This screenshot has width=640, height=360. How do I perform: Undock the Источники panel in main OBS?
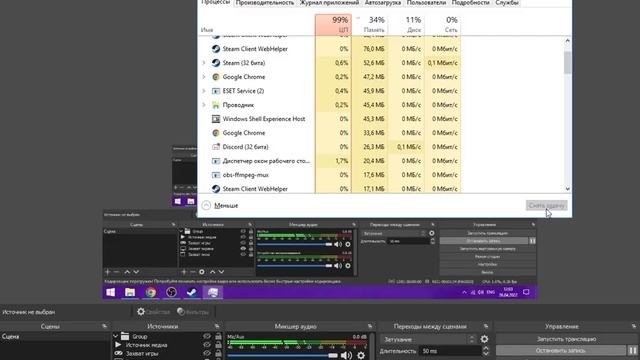(217, 326)
